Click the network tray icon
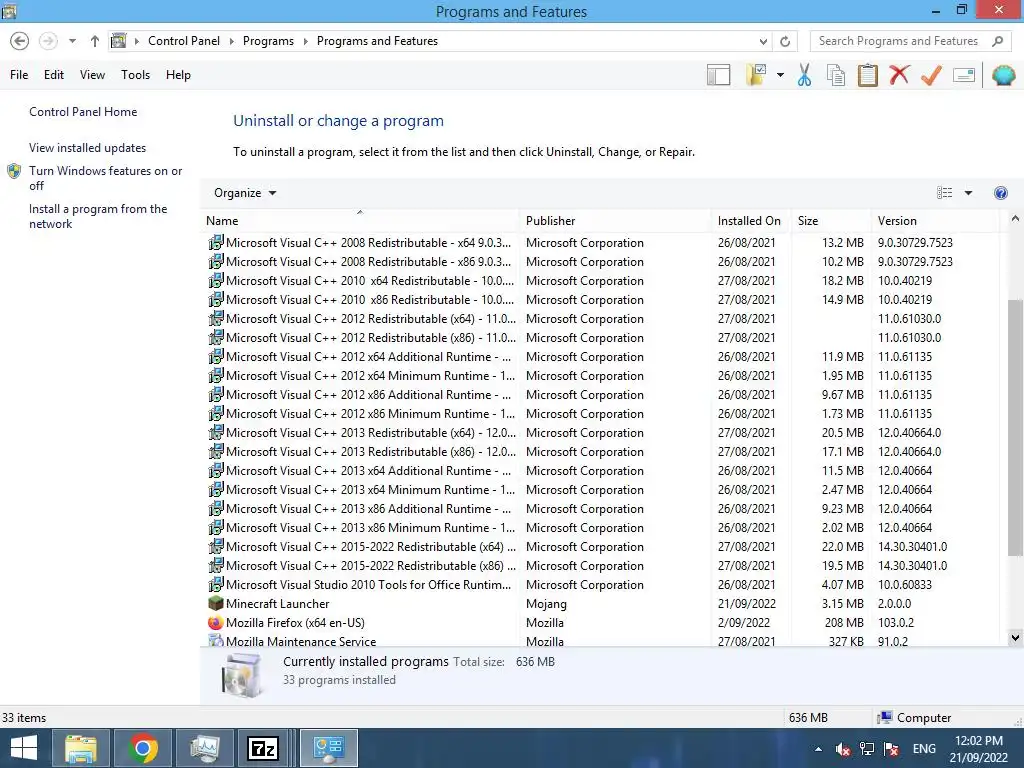The image size is (1024, 768). click(x=867, y=749)
